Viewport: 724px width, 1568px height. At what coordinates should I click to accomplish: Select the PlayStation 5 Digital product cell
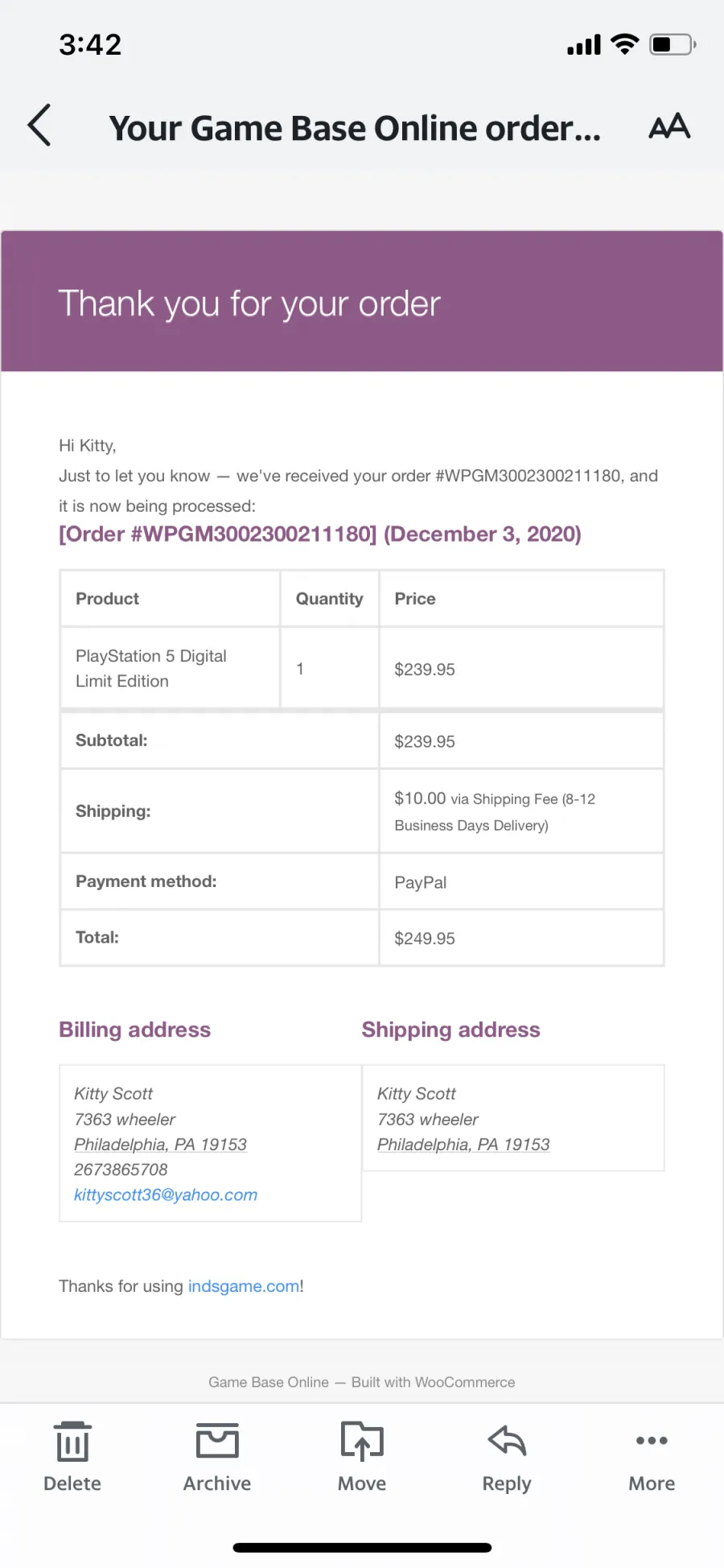(x=170, y=668)
